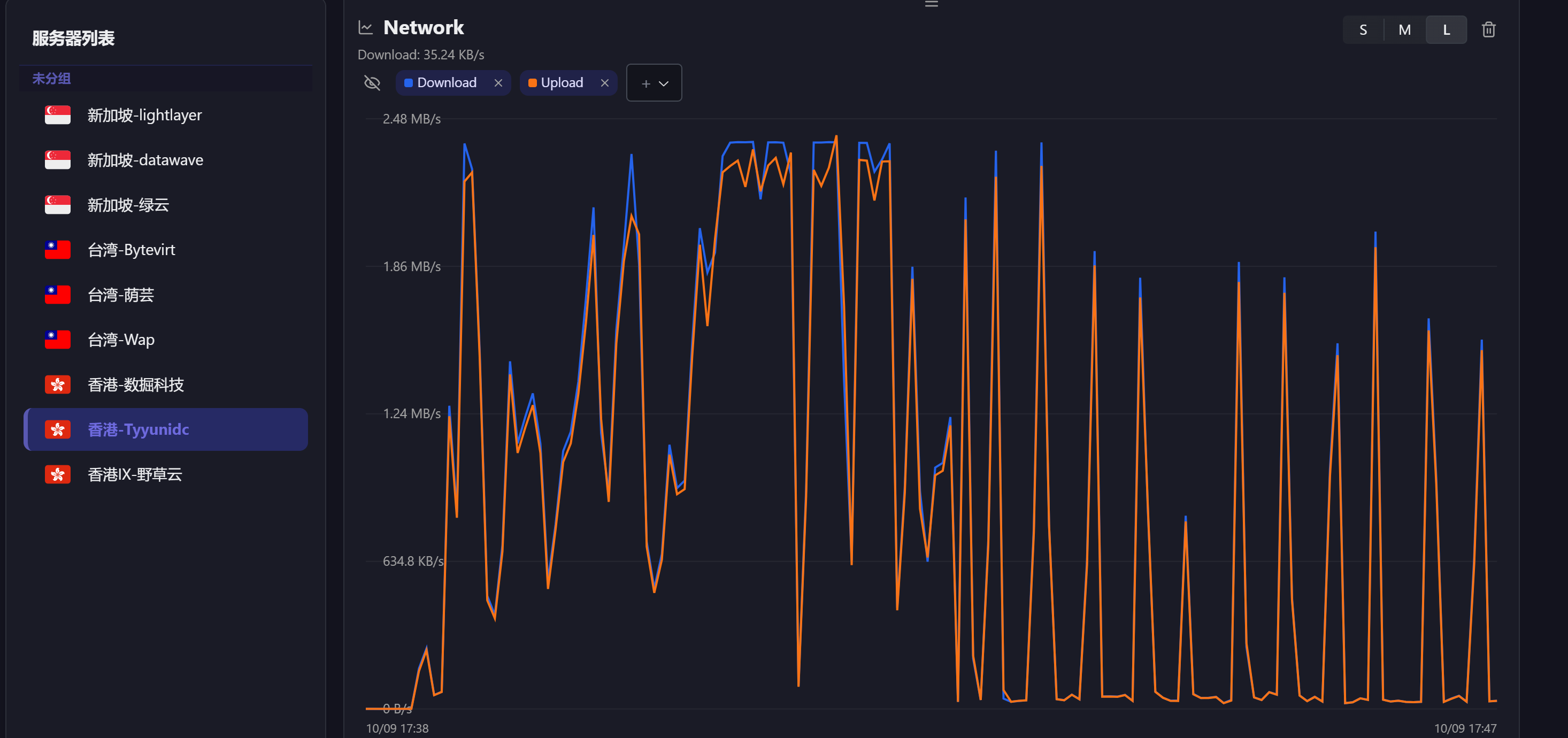Click the Upload legend tag label
This screenshot has height=738, width=1568.
point(562,83)
